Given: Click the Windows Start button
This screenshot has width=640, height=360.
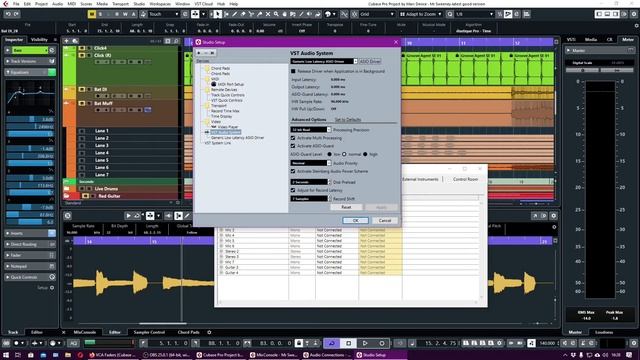Looking at the screenshot, I should click(x=6, y=355).
